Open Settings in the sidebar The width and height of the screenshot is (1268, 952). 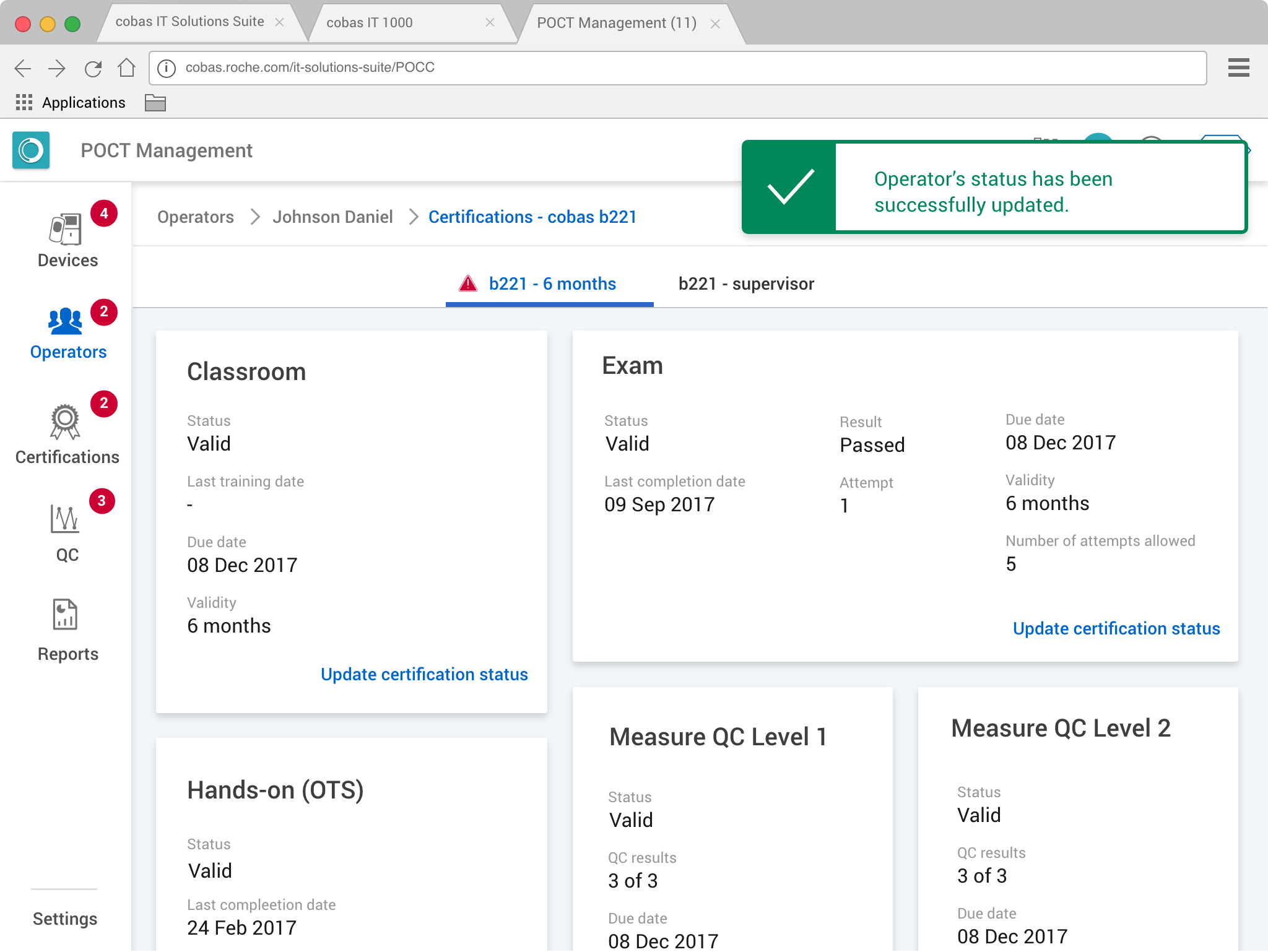point(65,919)
